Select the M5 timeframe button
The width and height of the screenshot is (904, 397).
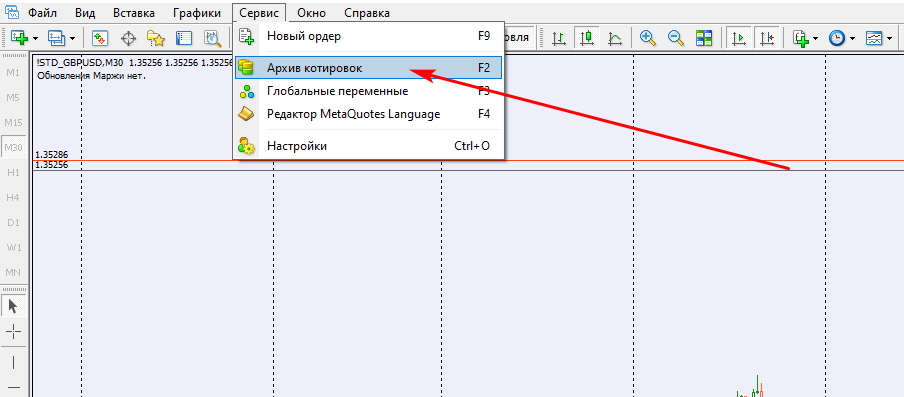point(13,97)
